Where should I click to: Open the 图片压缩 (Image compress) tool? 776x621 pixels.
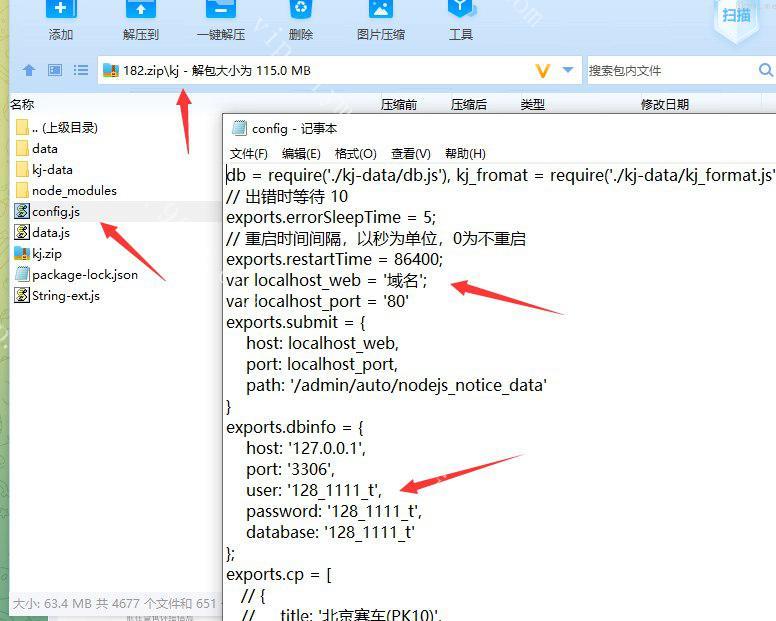tap(380, 11)
